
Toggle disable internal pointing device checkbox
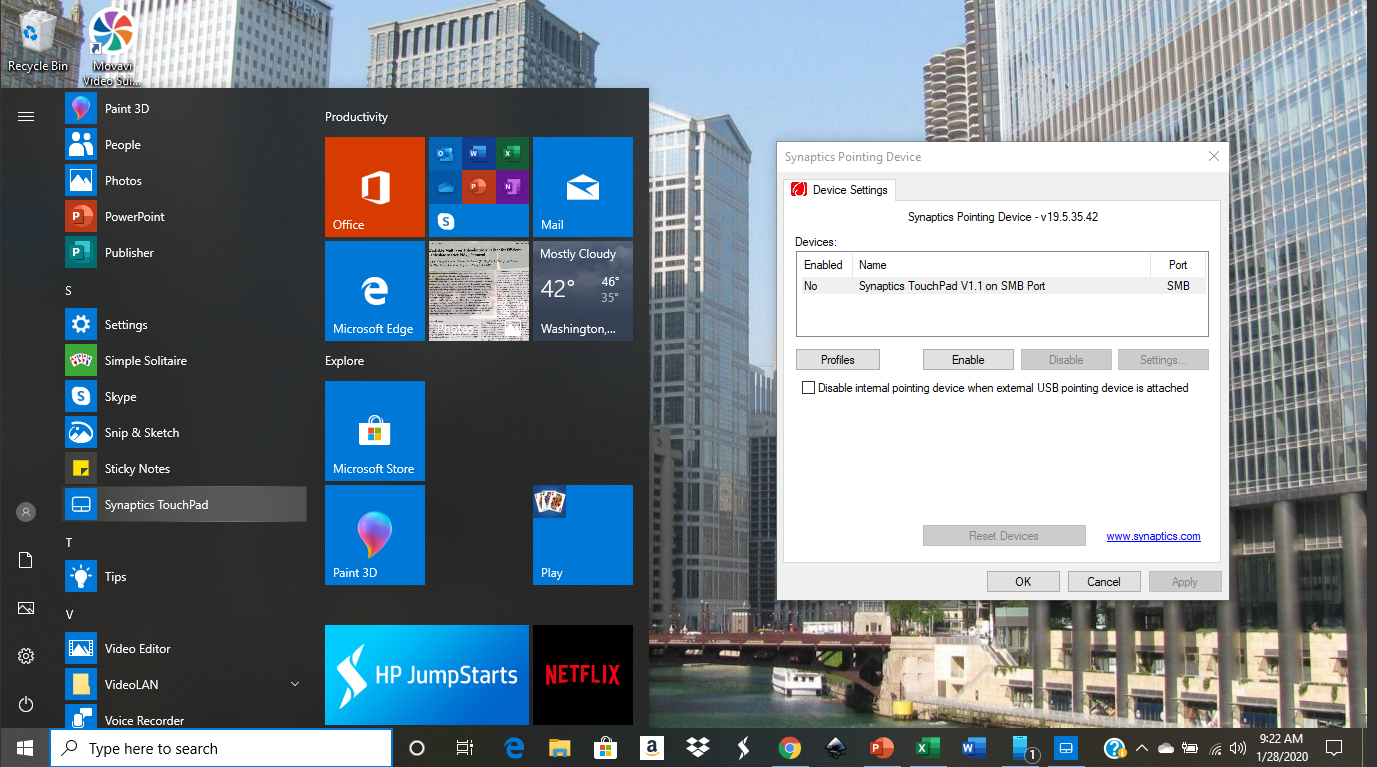[x=809, y=388]
